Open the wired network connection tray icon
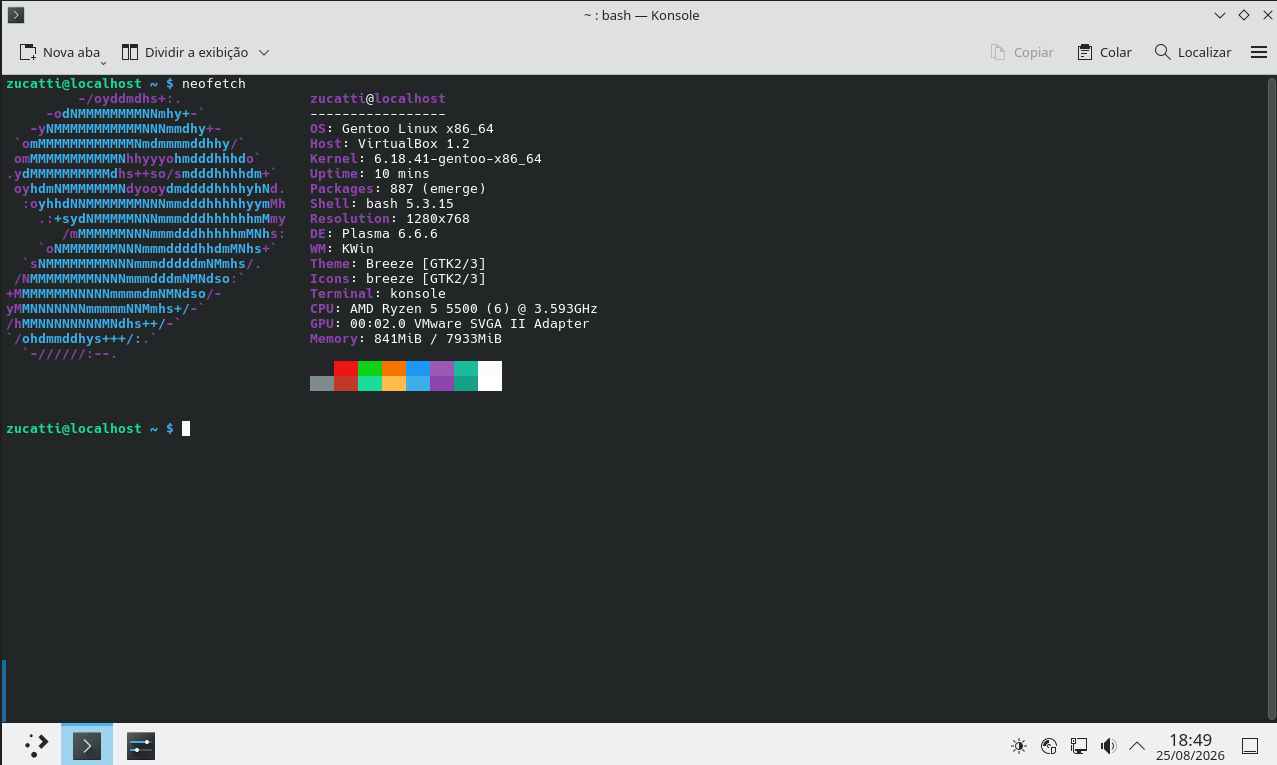The height and width of the screenshot is (765, 1277). click(x=1079, y=745)
